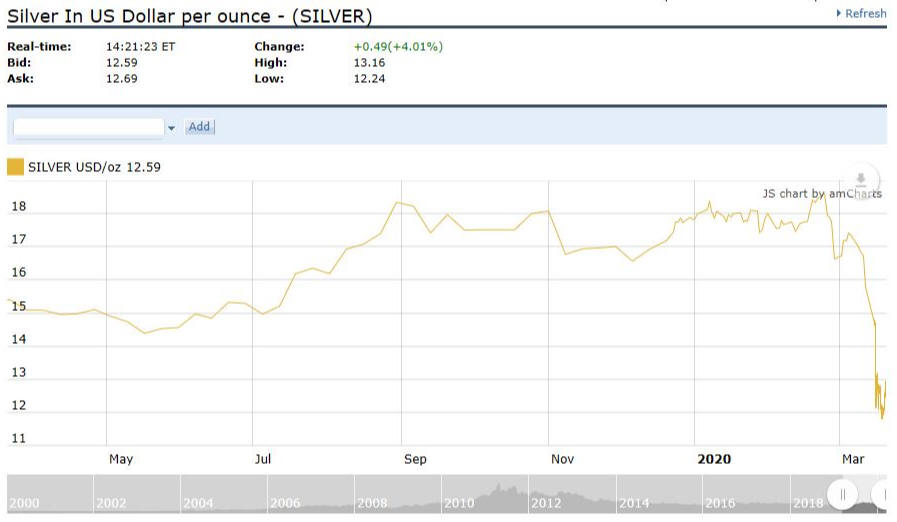Click the Ask value 12.69
This screenshot has height=522, width=897.
122,78
